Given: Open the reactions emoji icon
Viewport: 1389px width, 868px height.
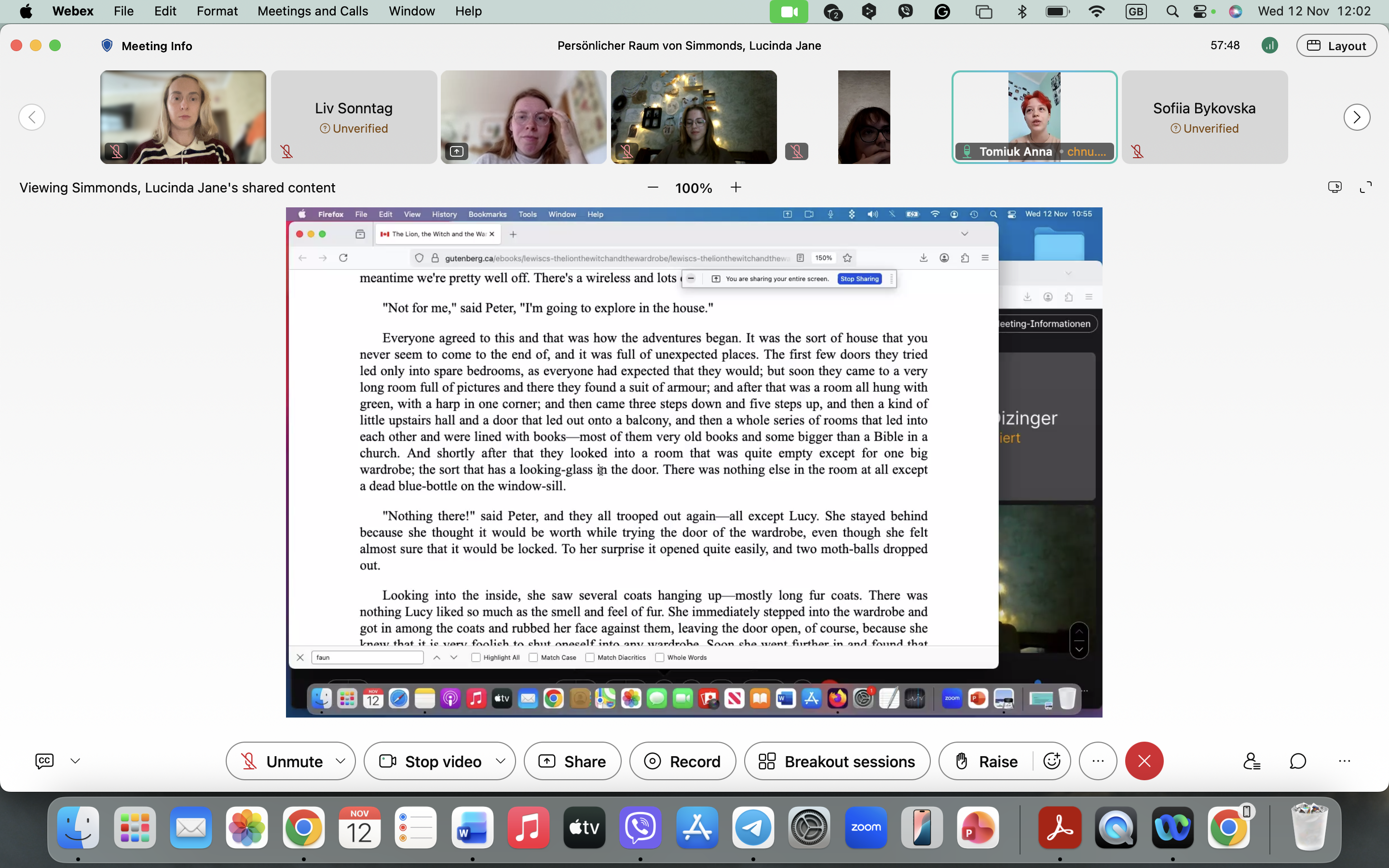Looking at the screenshot, I should coord(1051,761).
